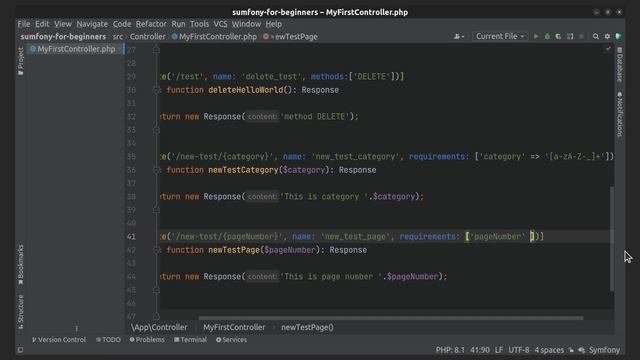This screenshot has width=640, height=360.
Task: Click the profiler run icon beside coverage
Action: 570,36
